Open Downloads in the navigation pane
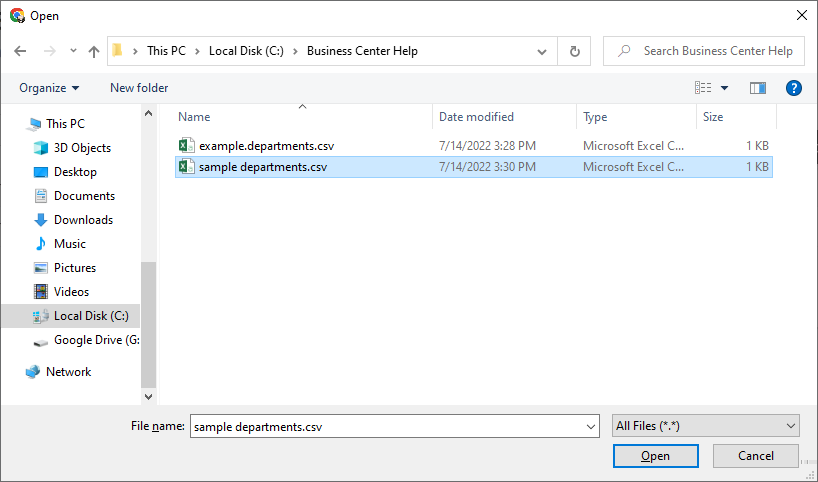818x482 pixels. click(x=83, y=220)
